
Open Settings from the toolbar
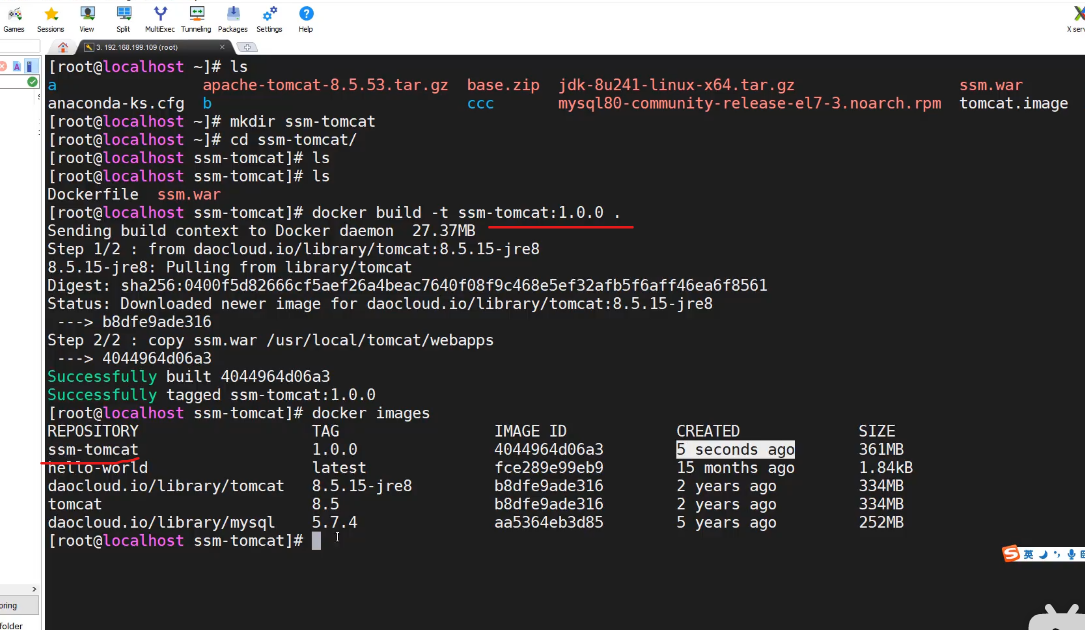[270, 16]
